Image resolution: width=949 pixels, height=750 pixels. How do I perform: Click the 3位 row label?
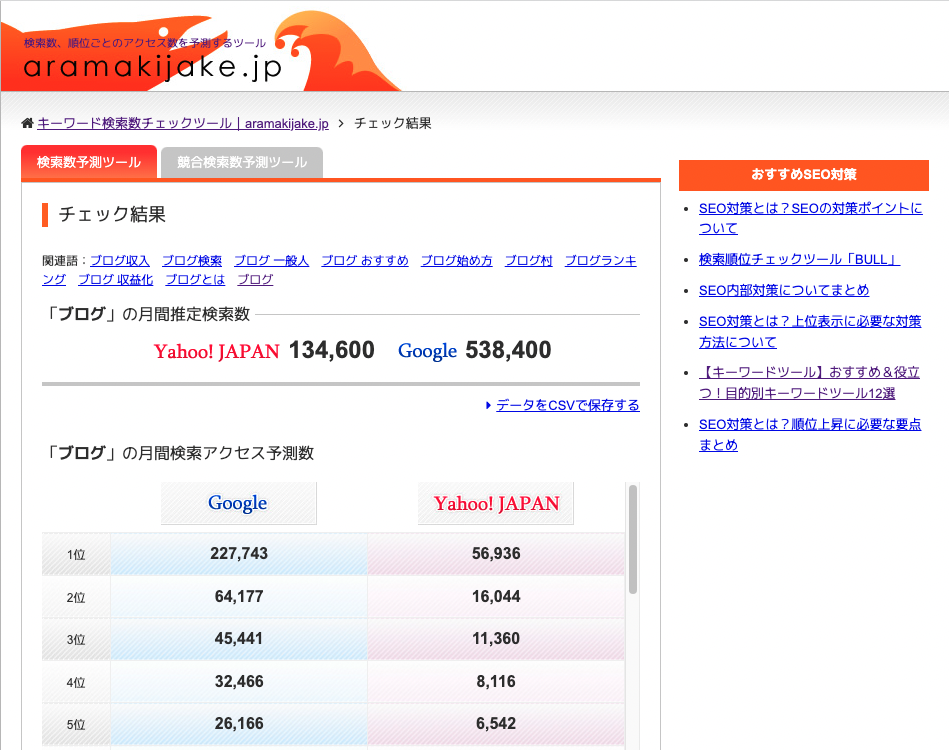tap(76, 639)
